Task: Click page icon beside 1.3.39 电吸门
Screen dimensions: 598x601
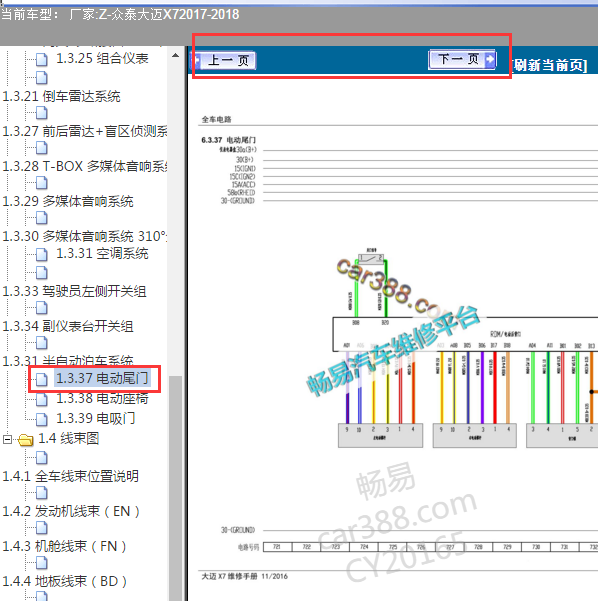Action: point(42,419)
